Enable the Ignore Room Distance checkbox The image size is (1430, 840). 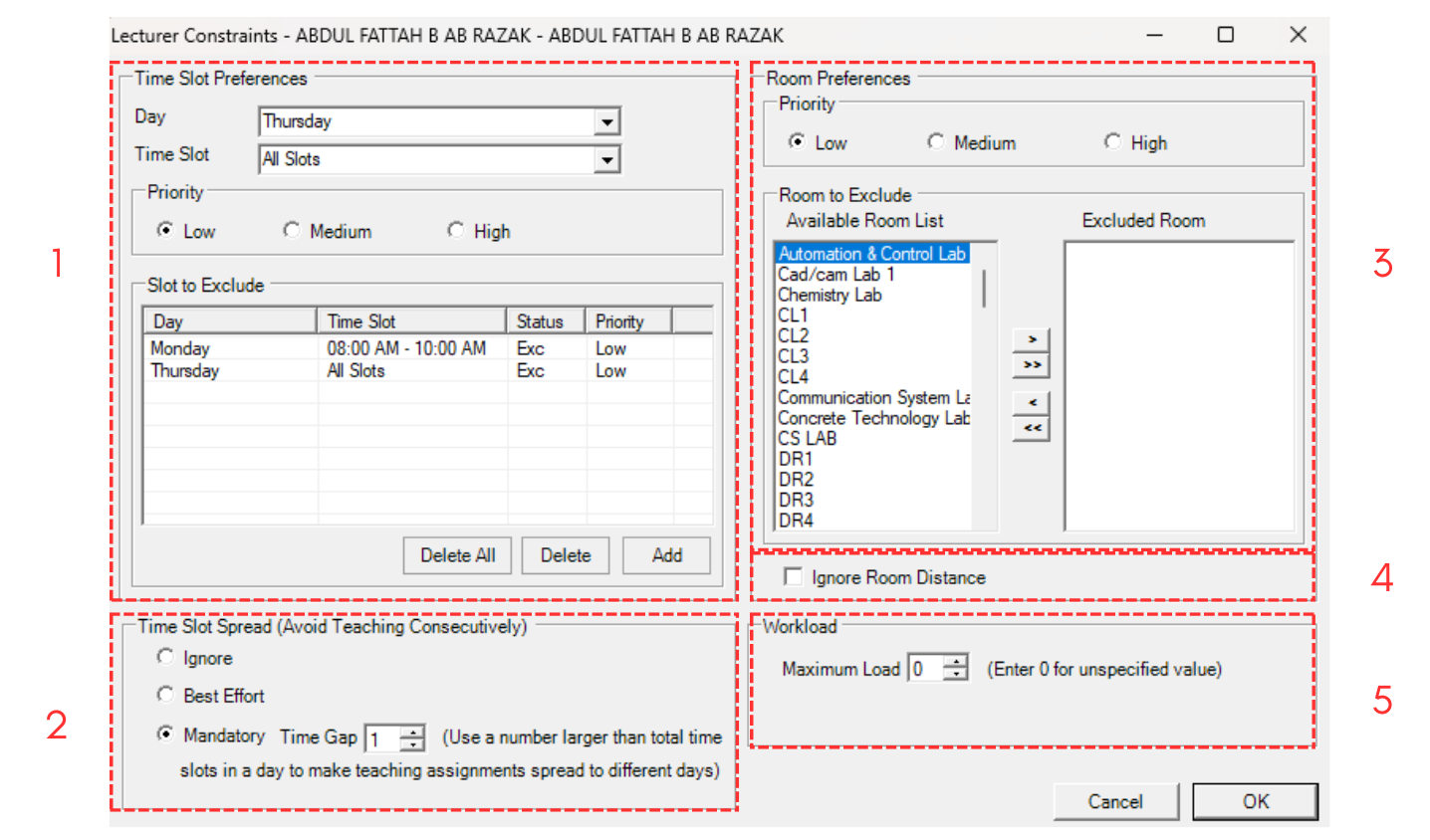[x=794, y=577]
